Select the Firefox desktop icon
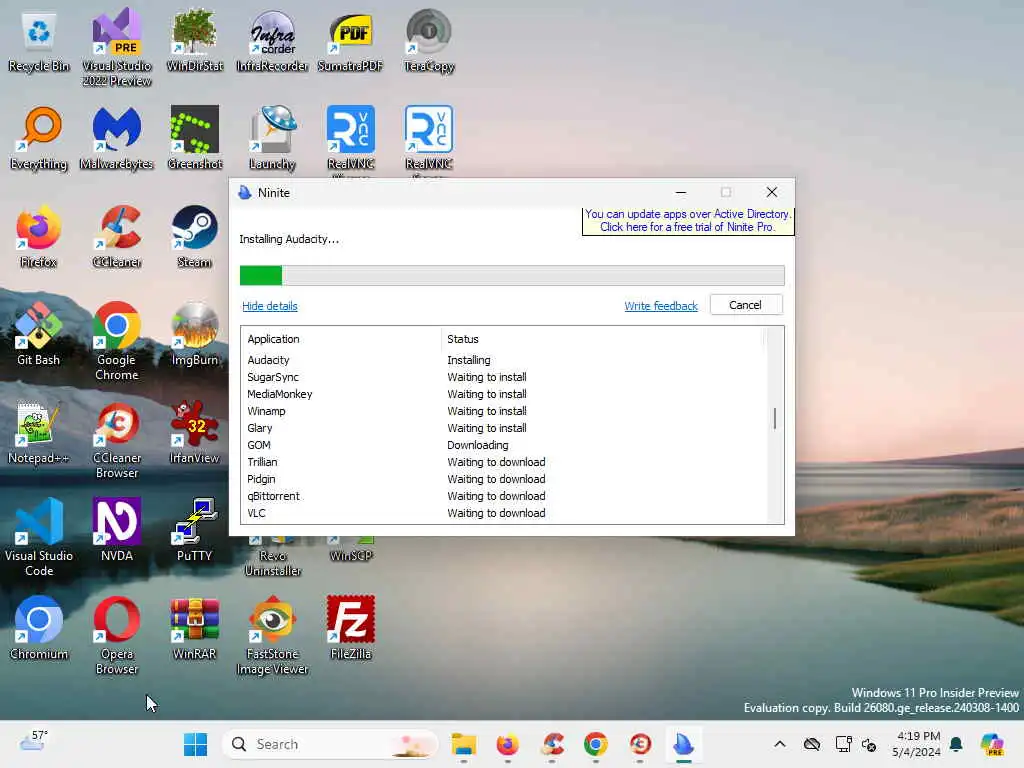Image resolution: width=1024 pixels, height=768 pixels. pos(39,236)
